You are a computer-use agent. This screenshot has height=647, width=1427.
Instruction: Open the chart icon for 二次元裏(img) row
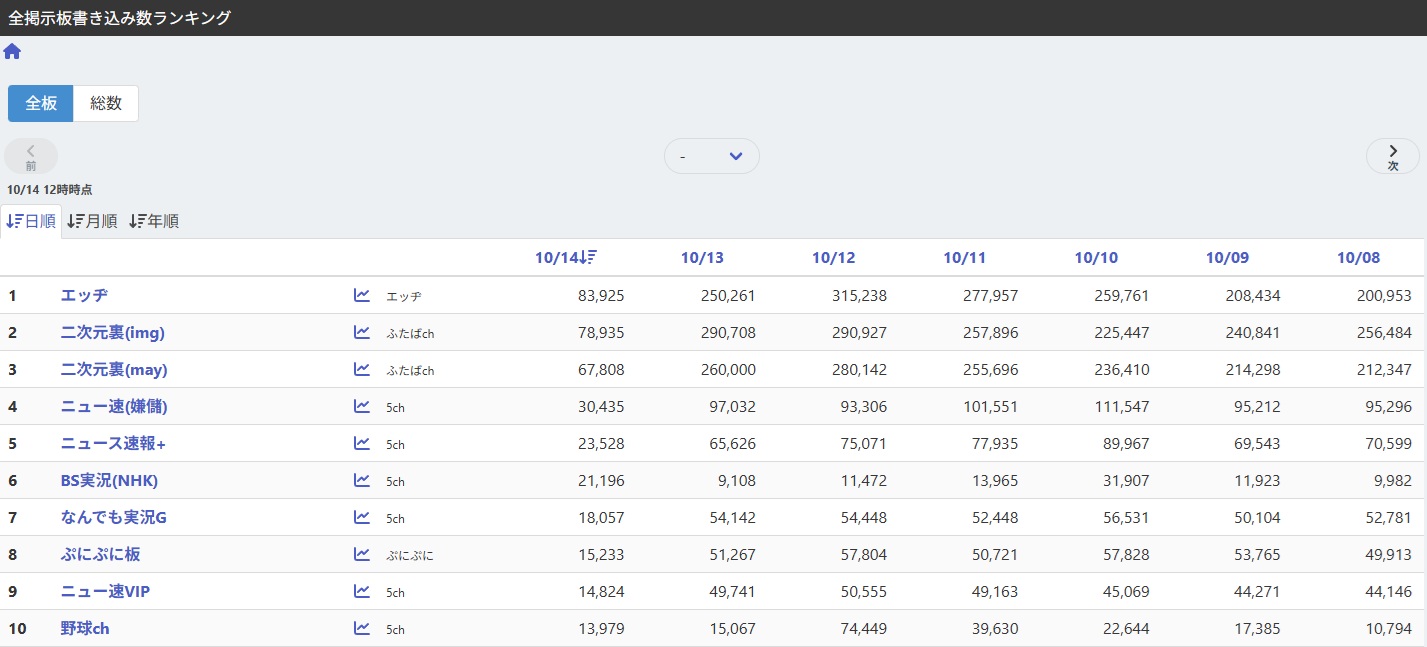[362, 332]
